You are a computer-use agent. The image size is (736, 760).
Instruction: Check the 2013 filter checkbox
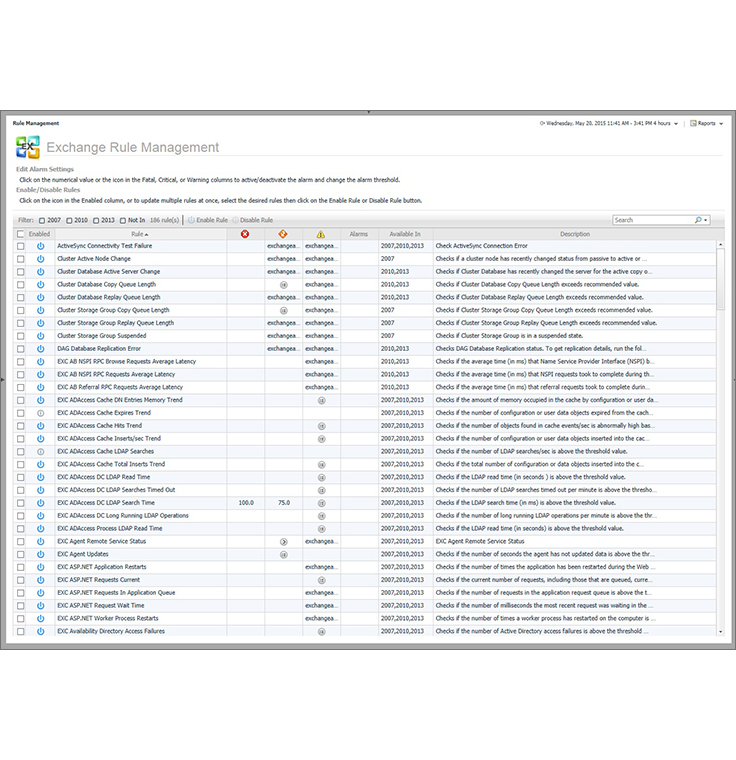point(96,221)
